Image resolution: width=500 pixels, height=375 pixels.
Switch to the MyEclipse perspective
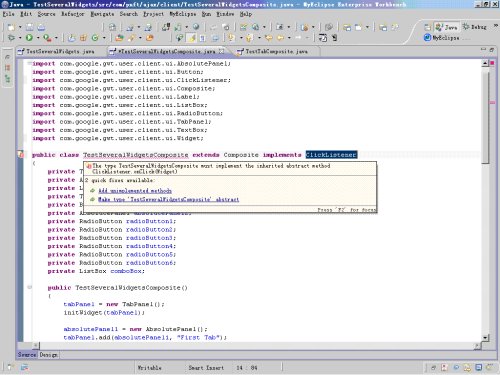tap(442, 38)
